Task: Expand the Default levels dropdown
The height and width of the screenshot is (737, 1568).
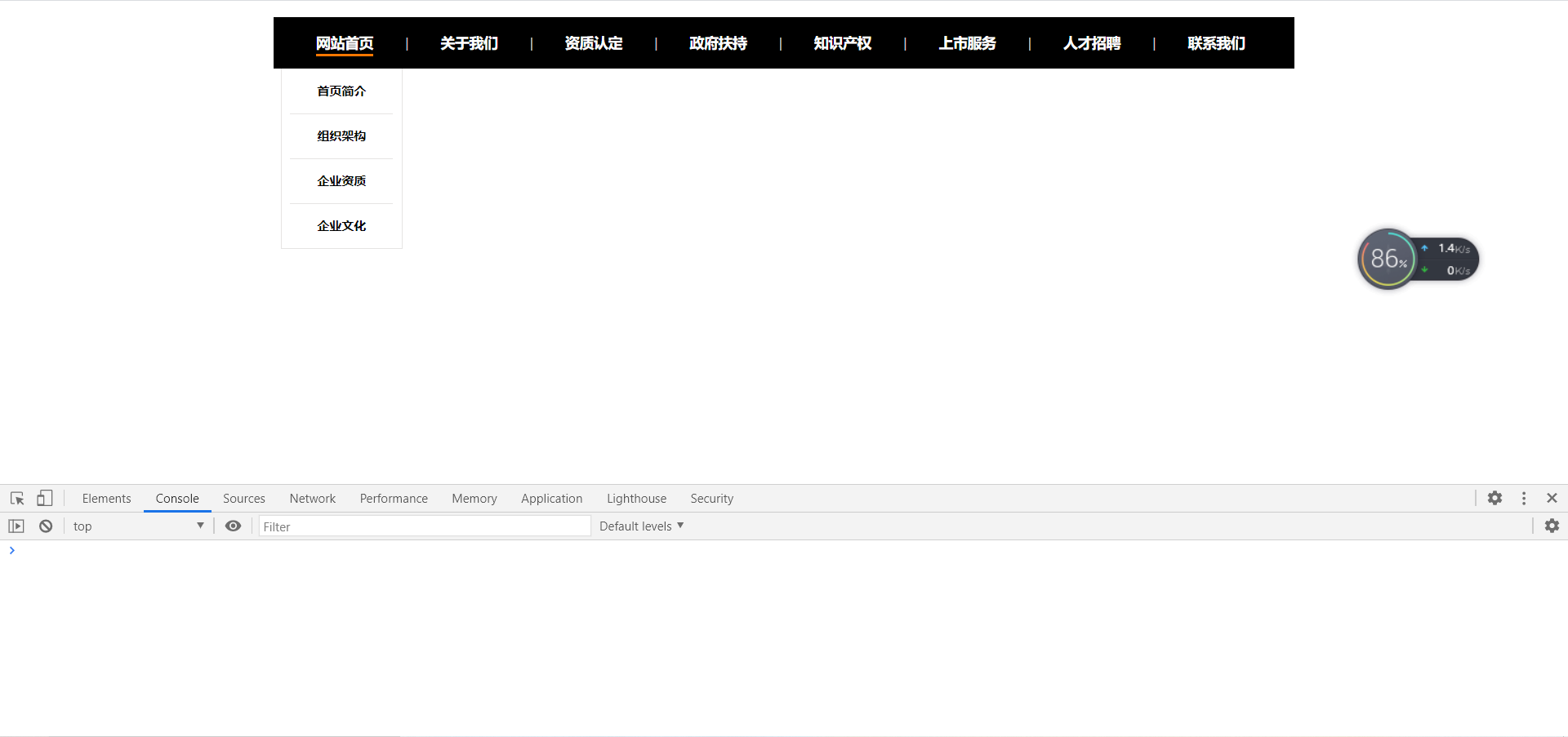Action: [x=641, y=526]
